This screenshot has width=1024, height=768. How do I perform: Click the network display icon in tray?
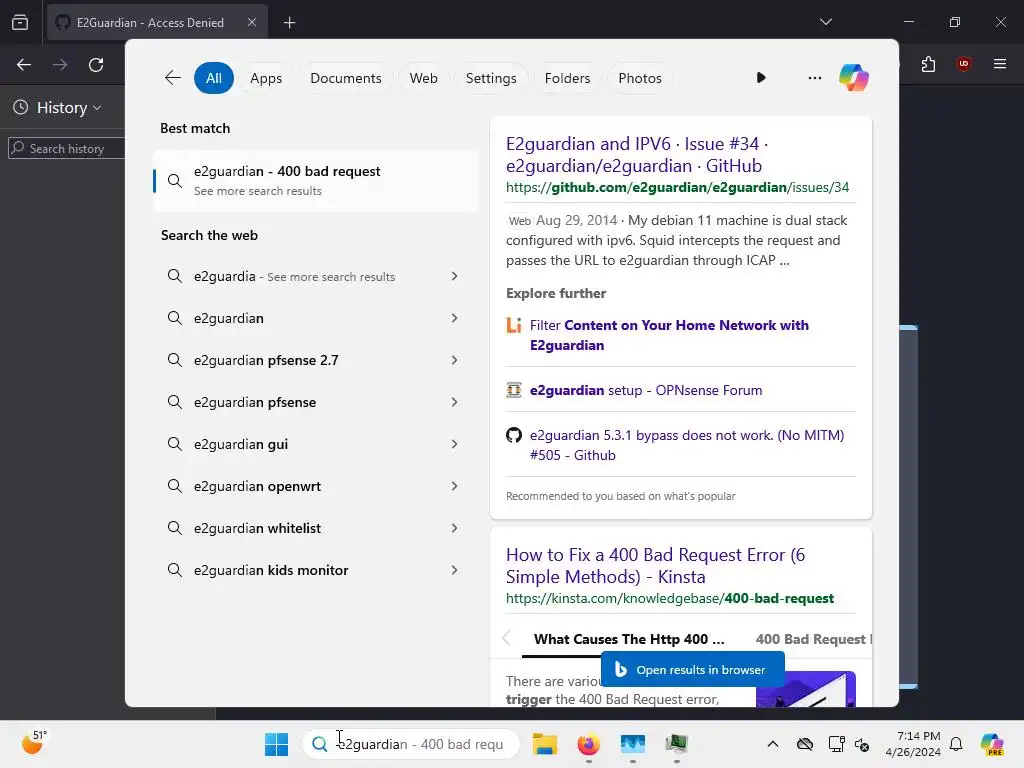837,744
